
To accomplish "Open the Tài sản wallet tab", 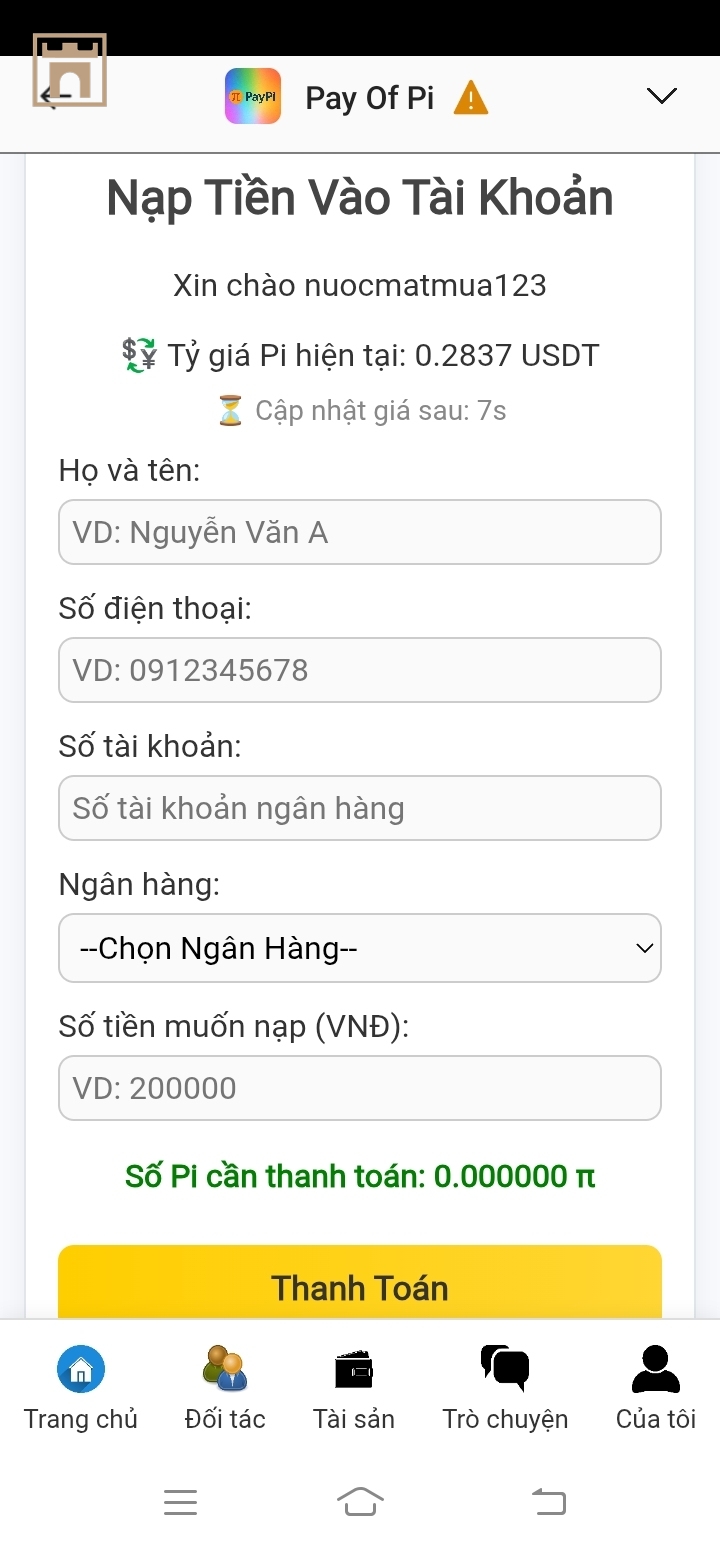I will pyautogui.click(x=354, y=1389).
